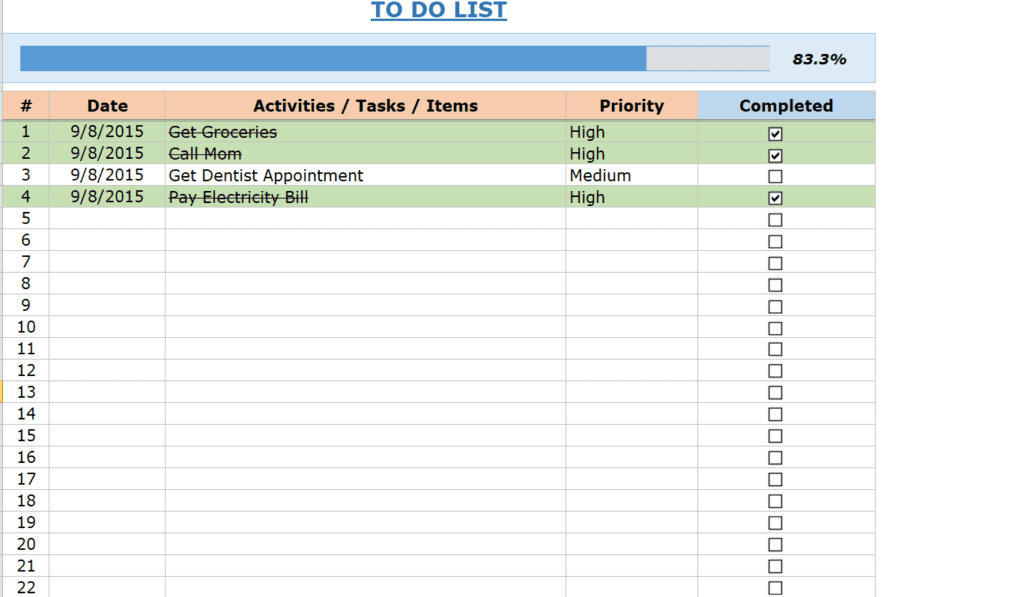
Task: Select row number 22 cell
Action: click(26, 587)
